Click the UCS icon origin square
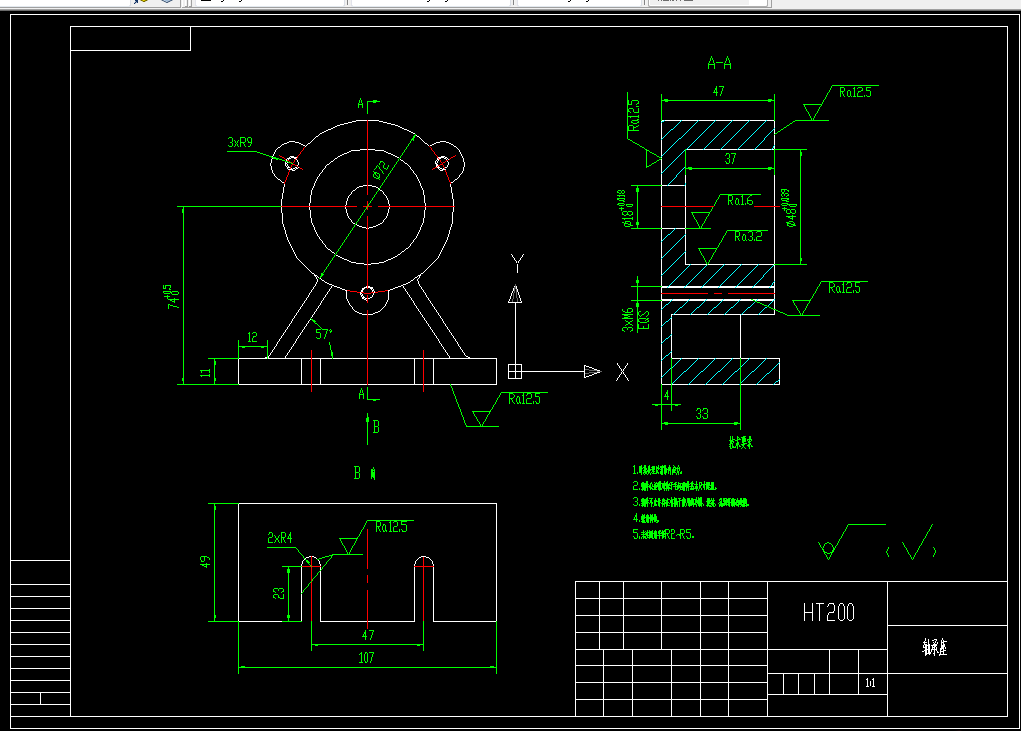 (x=515, y=371)
